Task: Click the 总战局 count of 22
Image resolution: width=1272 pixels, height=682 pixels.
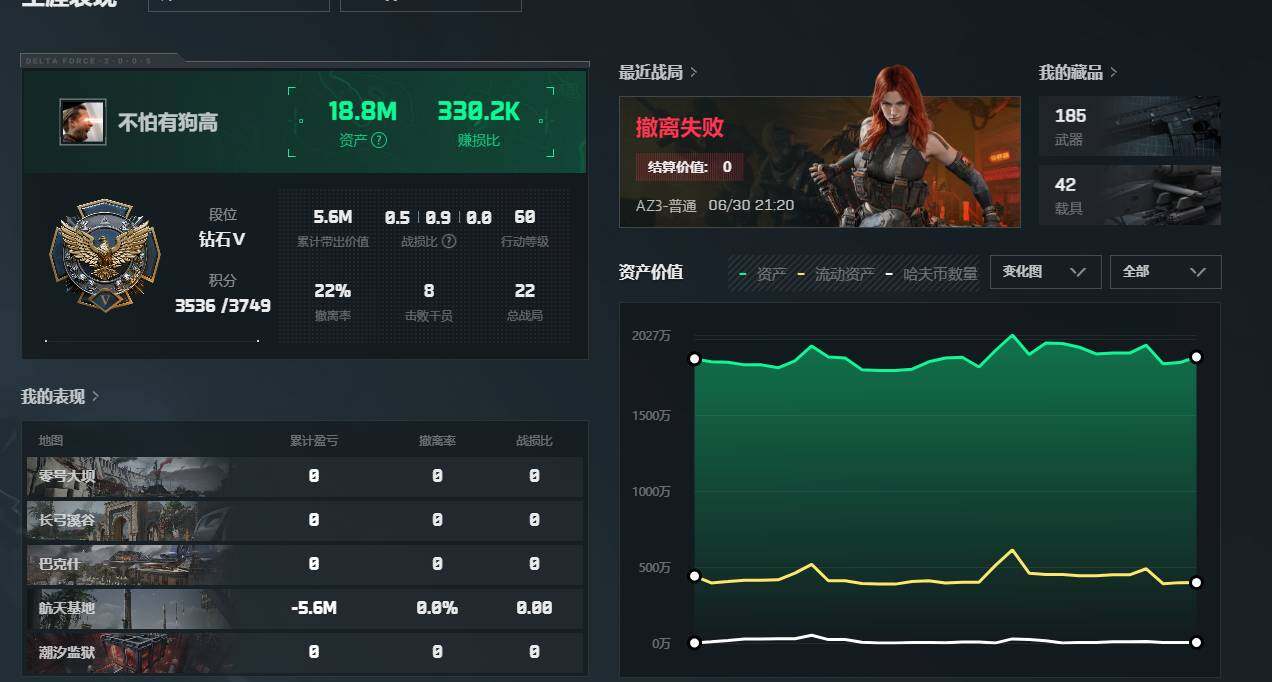Action: click(x=525, y=291)
